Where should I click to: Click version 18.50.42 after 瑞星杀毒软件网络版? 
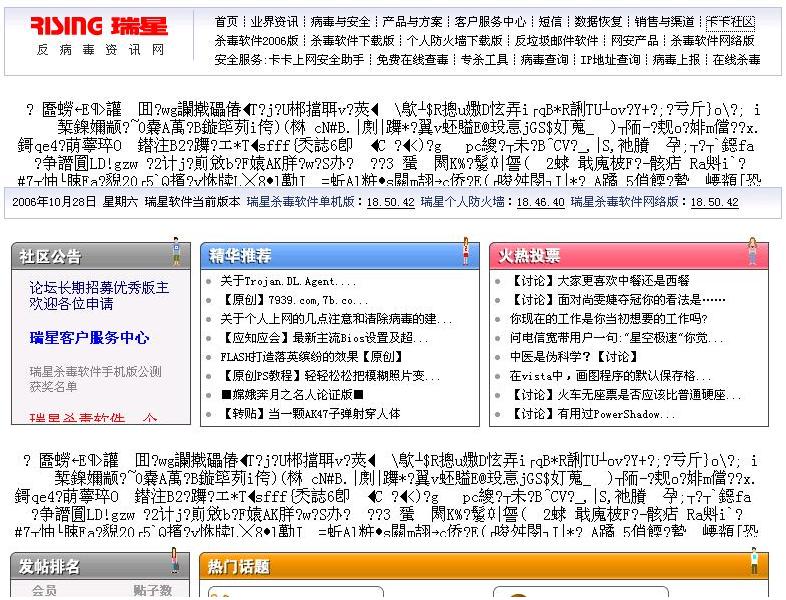pos(714,202)
